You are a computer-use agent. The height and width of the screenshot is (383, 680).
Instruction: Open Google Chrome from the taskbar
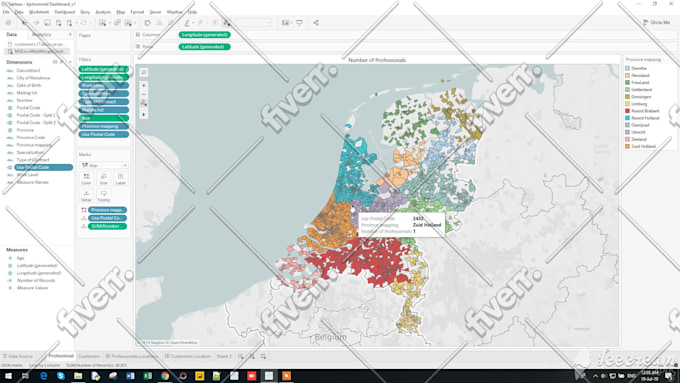(x=165, y=376)
